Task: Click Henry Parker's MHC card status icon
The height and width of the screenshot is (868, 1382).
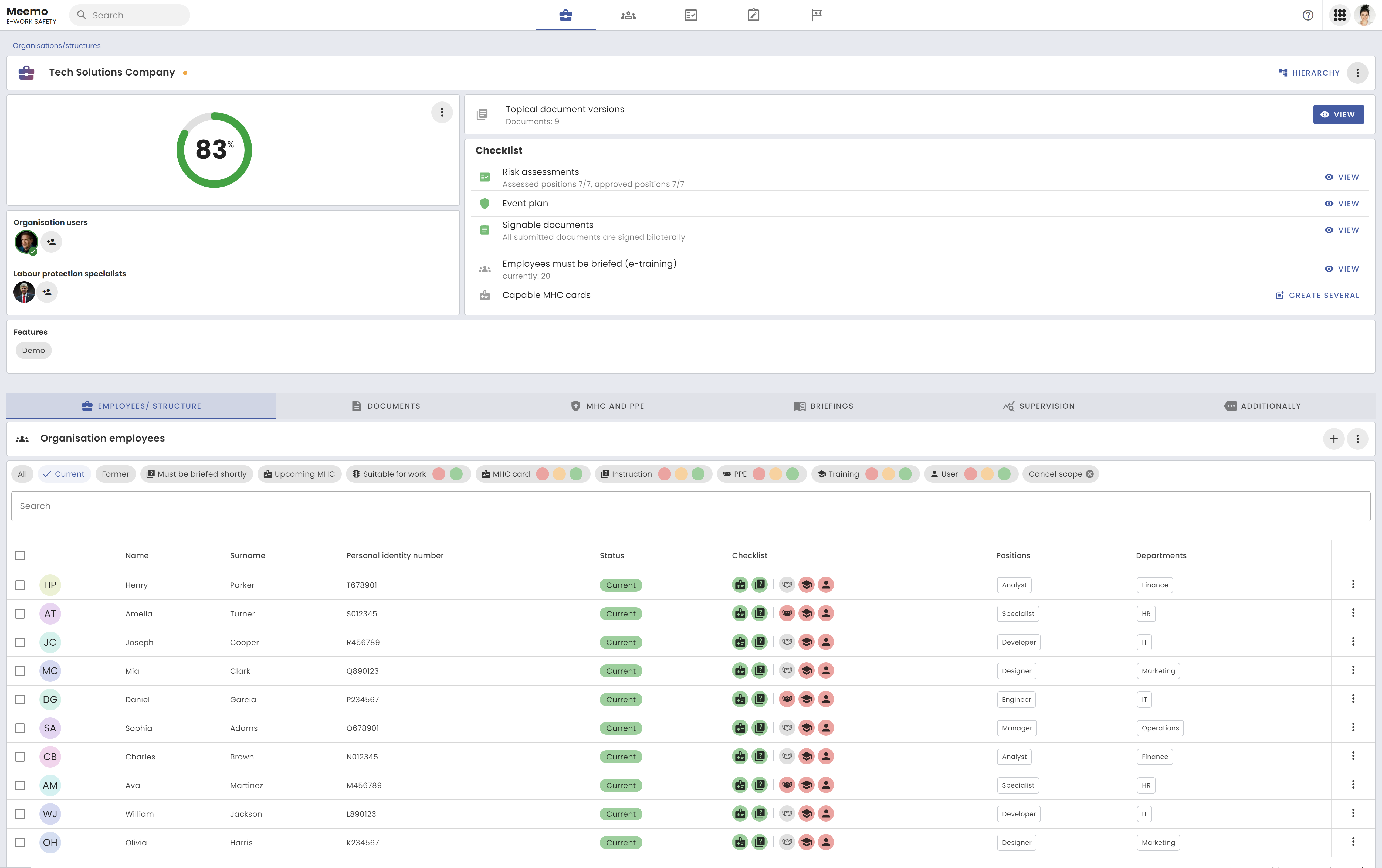Action: pyautogui.click(x=740, y=585)
